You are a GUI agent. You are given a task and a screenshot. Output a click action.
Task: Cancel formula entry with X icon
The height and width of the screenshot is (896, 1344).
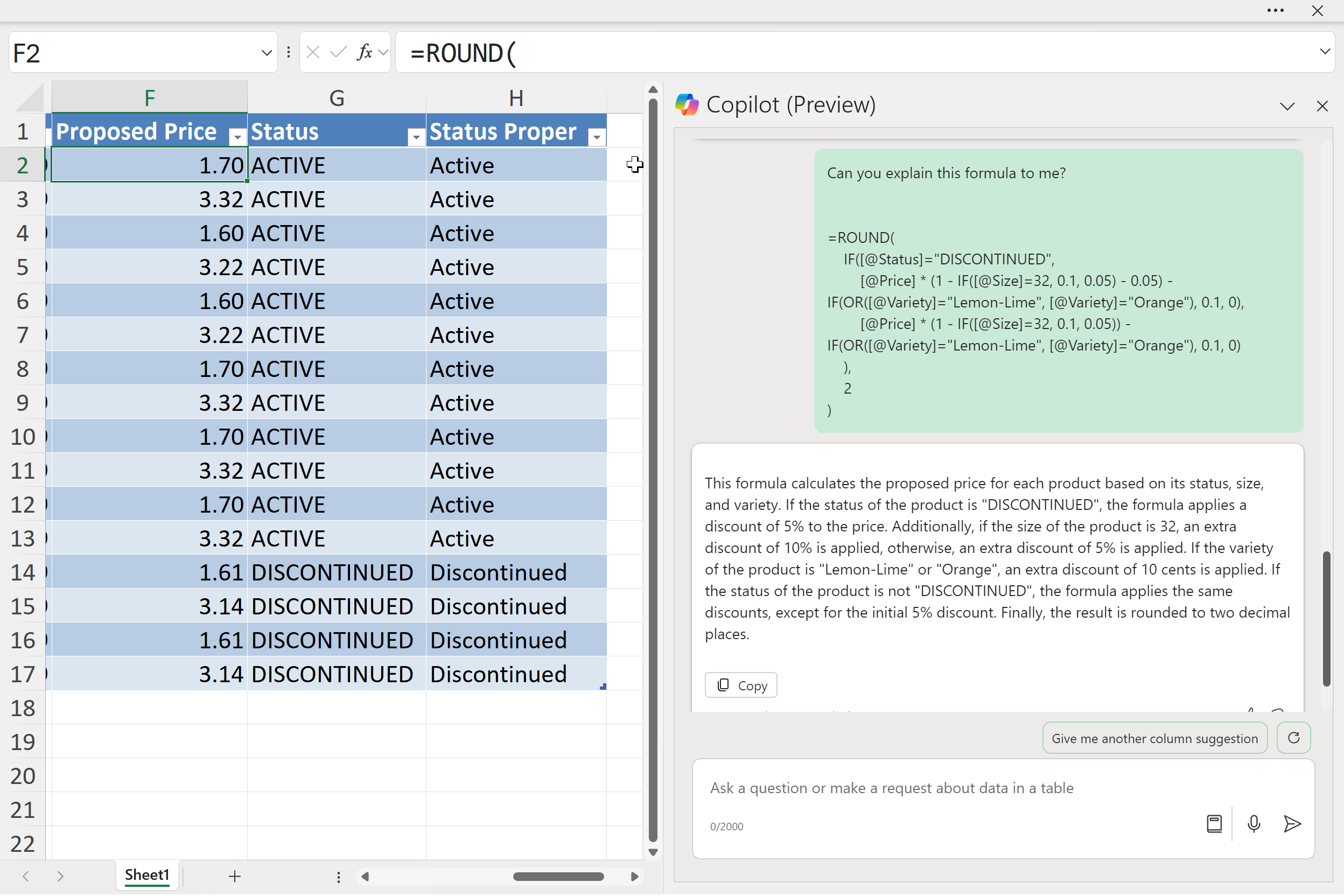tap(312, 52)
